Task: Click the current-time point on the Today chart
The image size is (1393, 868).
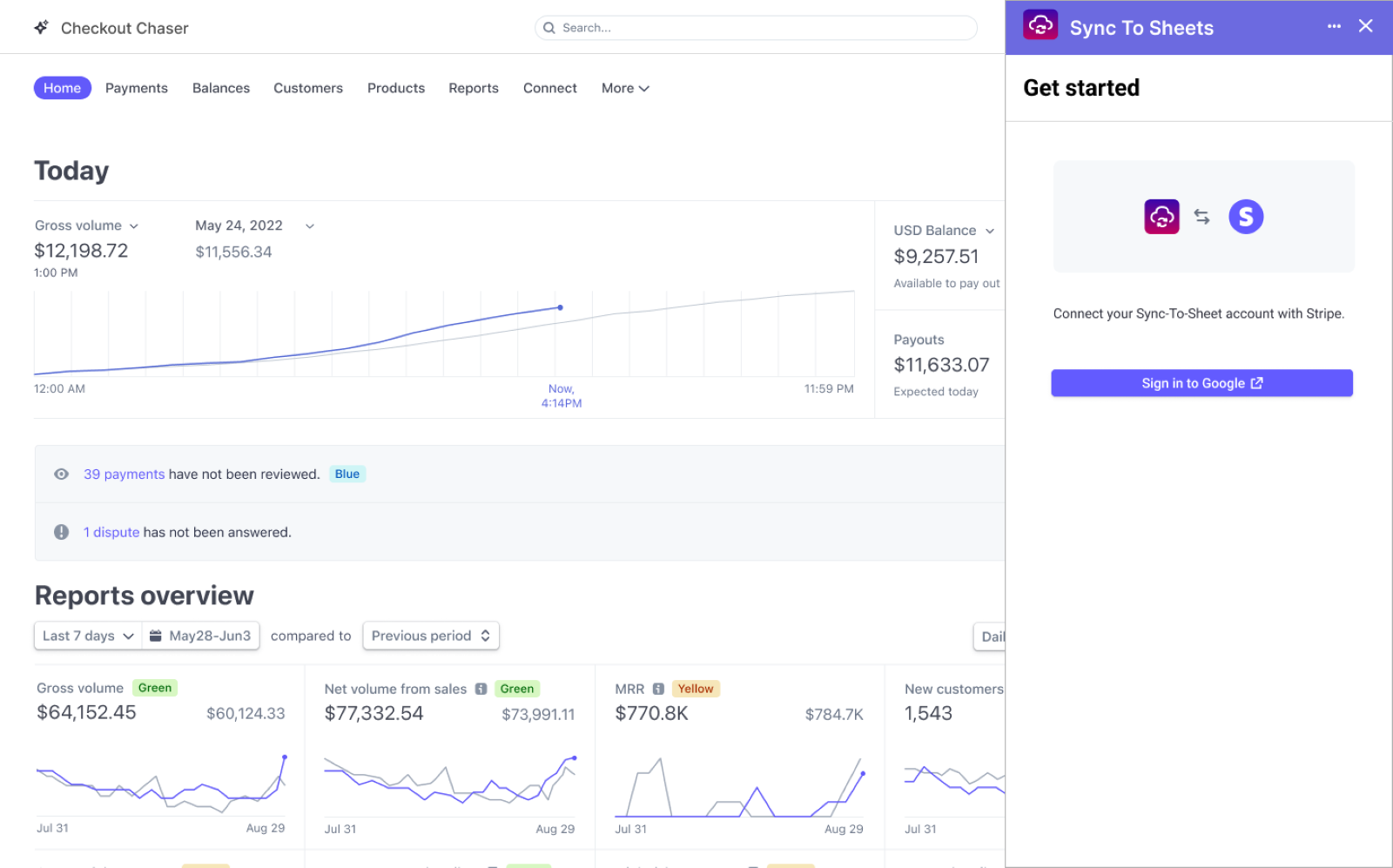Action: [x=560, y=307]
